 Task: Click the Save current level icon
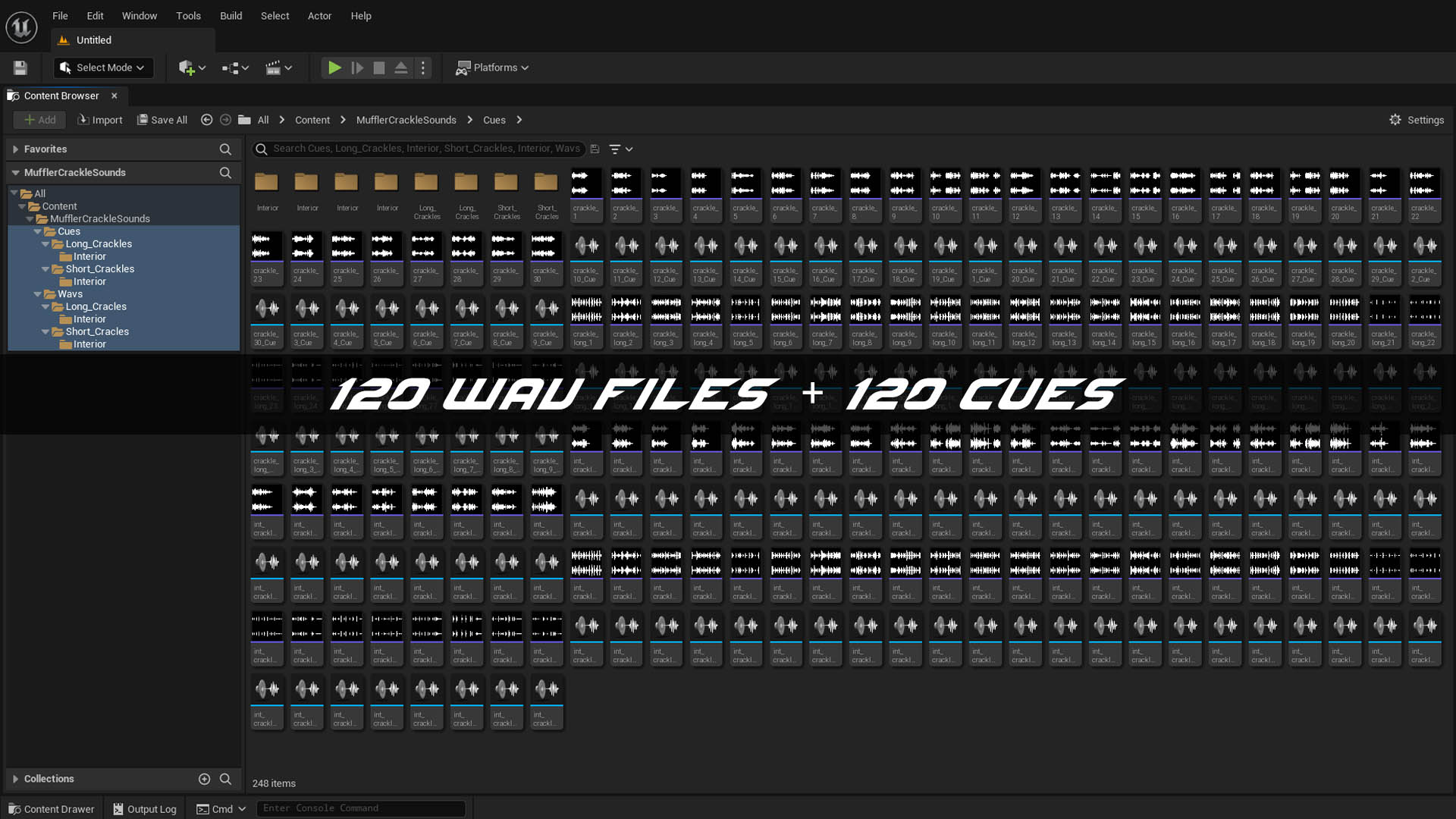tap(20, 68)
